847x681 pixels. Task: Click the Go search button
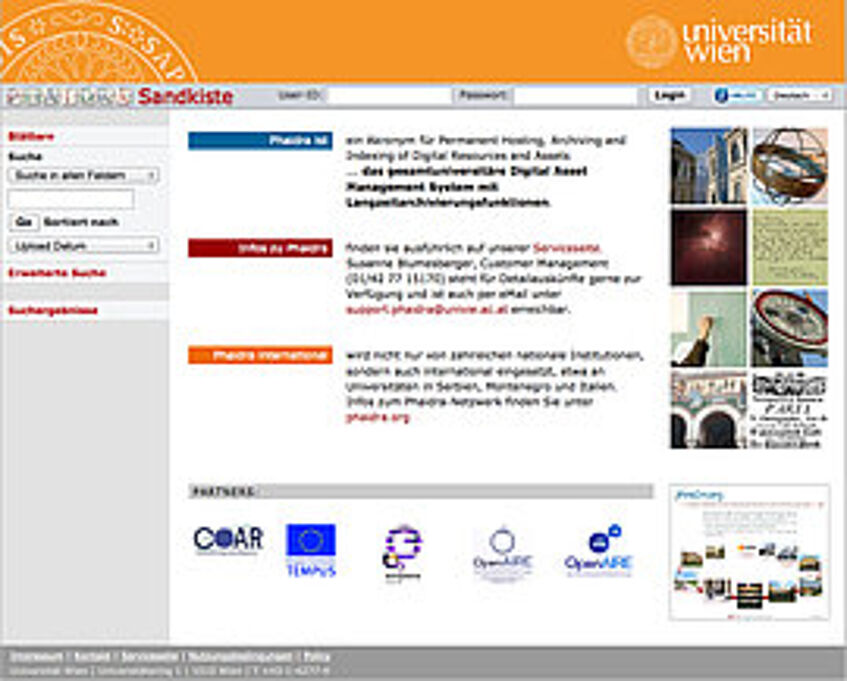[x=24, y=222]
